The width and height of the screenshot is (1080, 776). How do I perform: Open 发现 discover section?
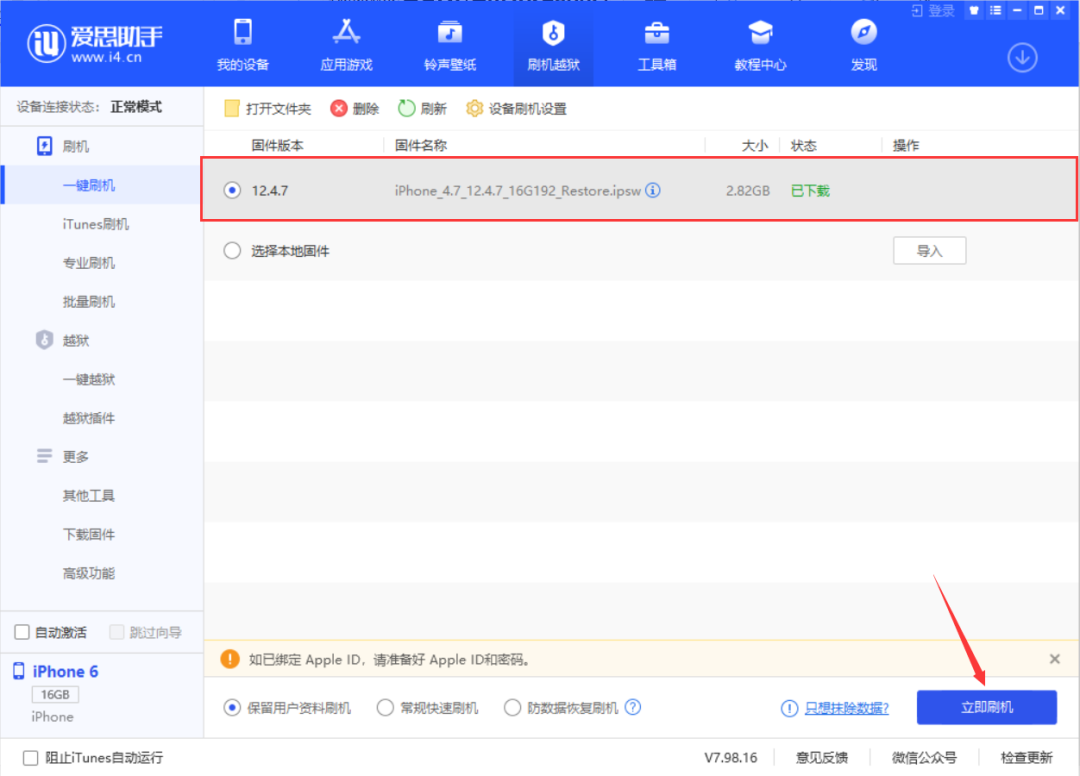tap(863, 45)
